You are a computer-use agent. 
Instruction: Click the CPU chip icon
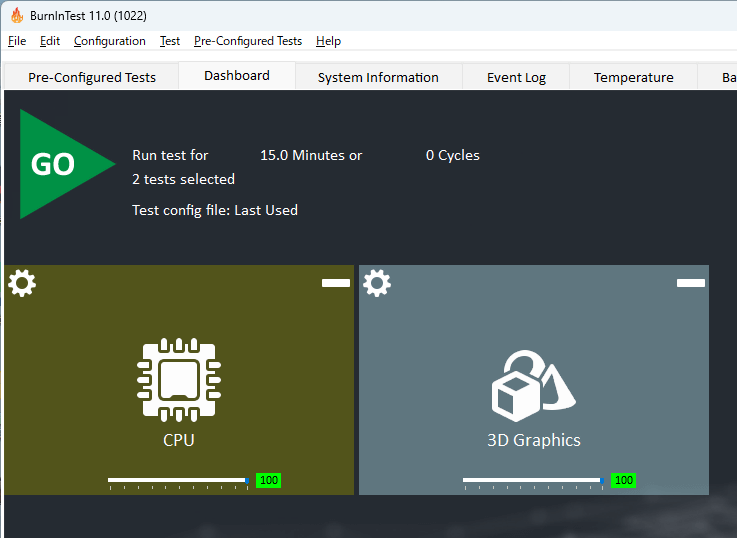tap(179, 380)
